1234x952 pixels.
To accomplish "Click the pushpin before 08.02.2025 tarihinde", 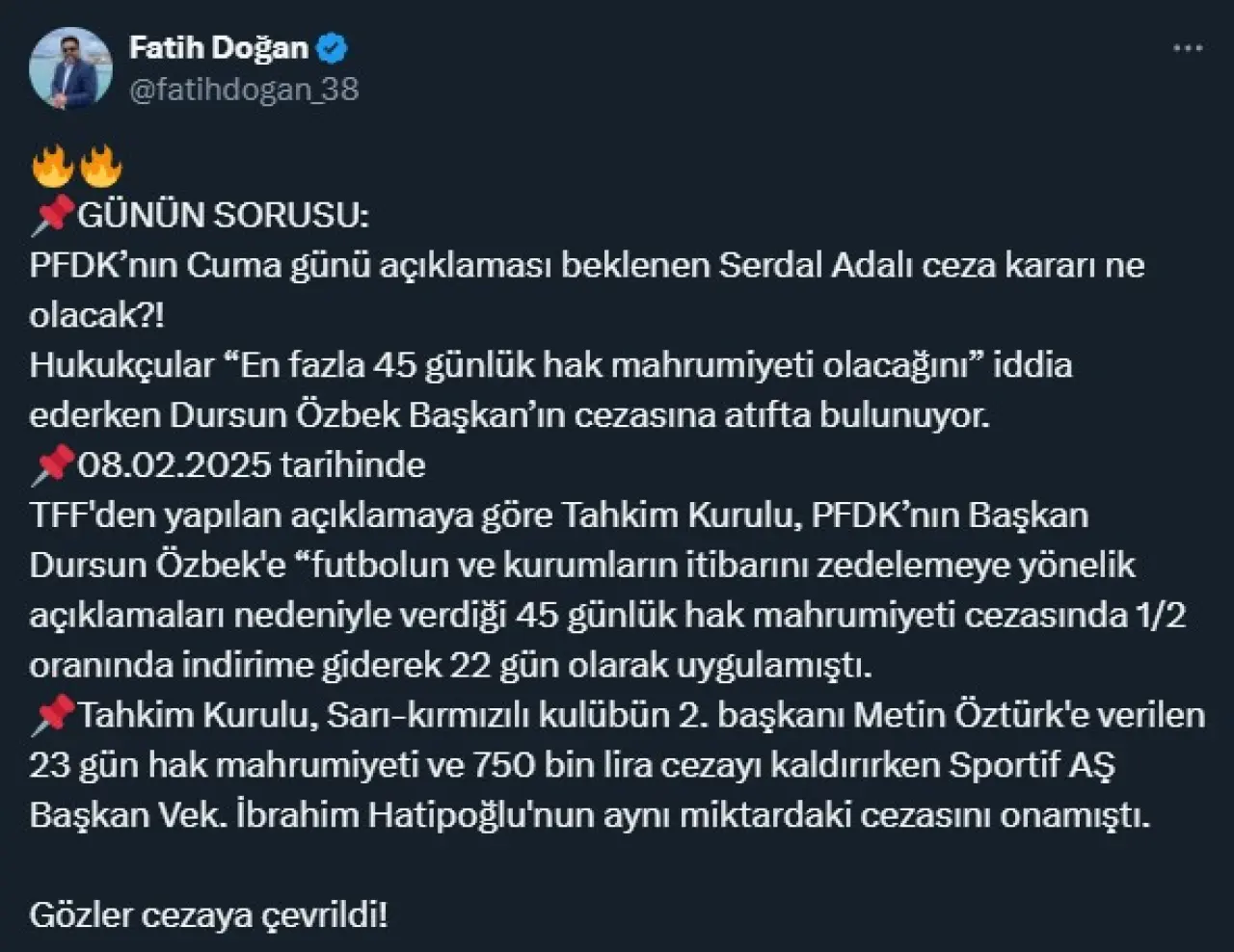I will (52, 465).
